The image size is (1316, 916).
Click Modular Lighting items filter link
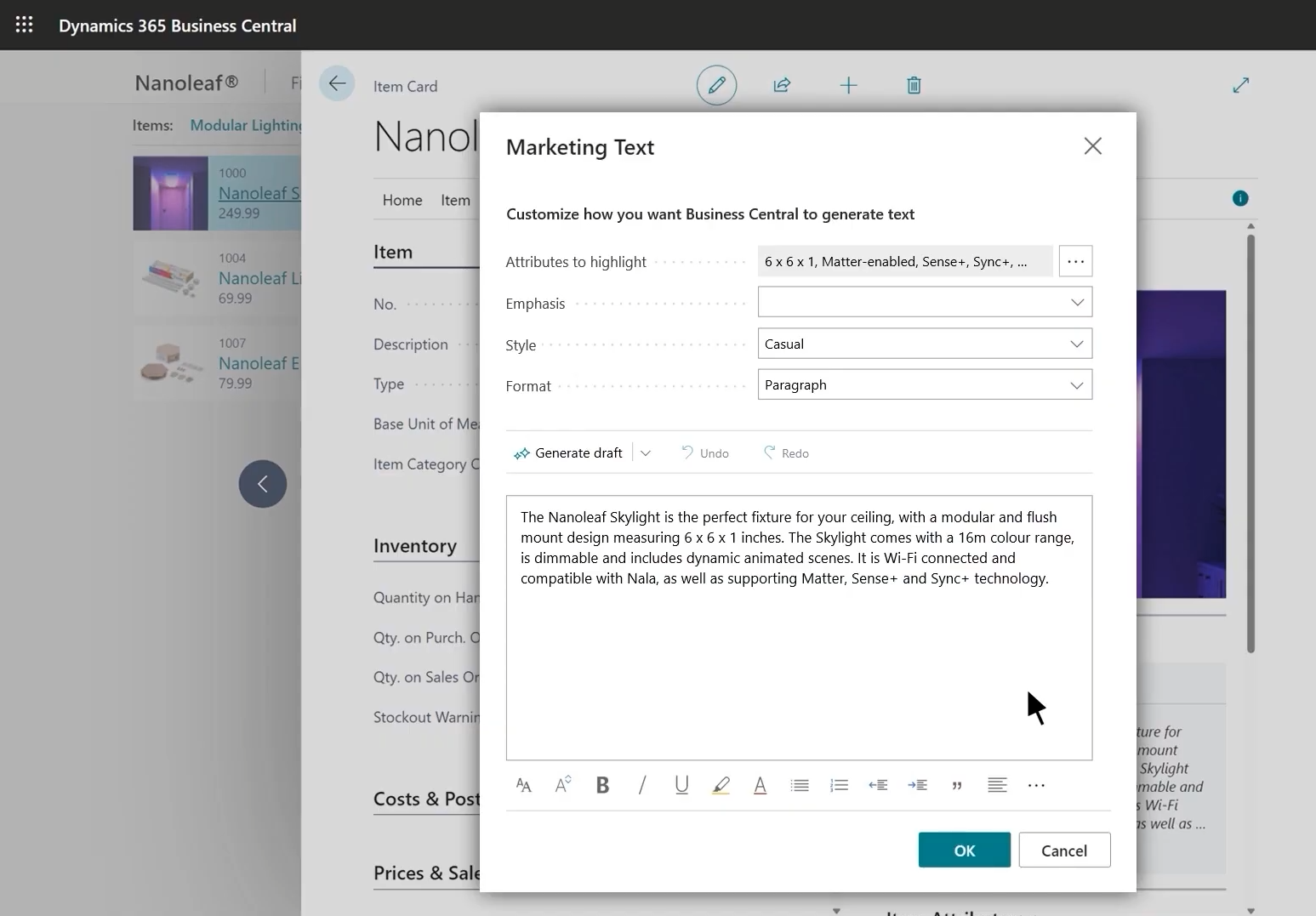tap(246, 125)
